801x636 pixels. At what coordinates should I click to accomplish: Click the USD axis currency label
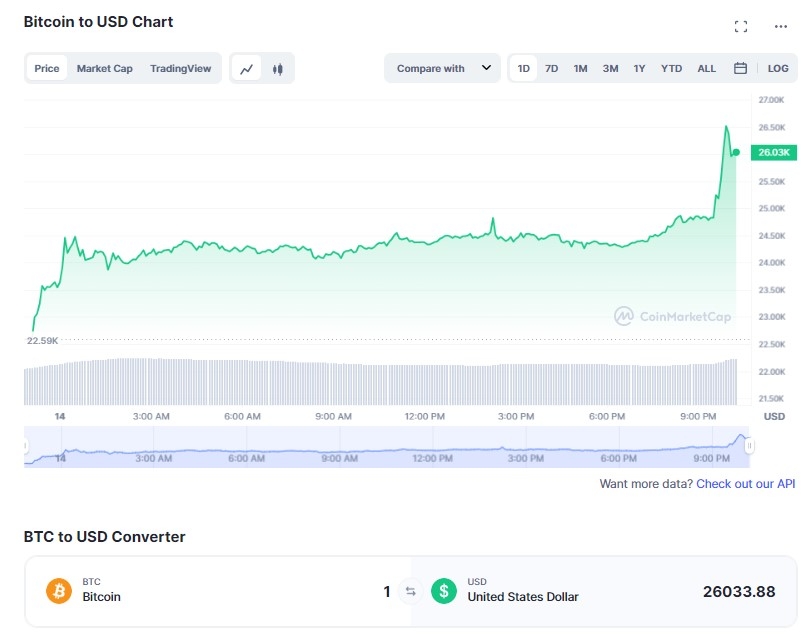[774, 416]
